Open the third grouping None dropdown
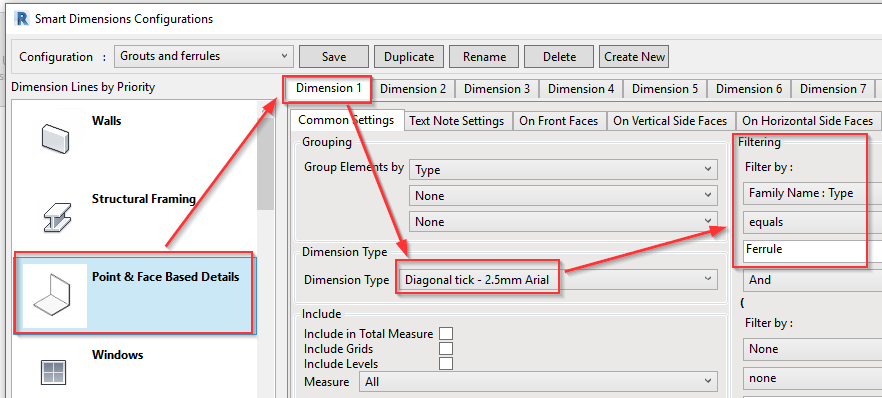This screenshot has height=398, width=882. click(x=564, y=222)
